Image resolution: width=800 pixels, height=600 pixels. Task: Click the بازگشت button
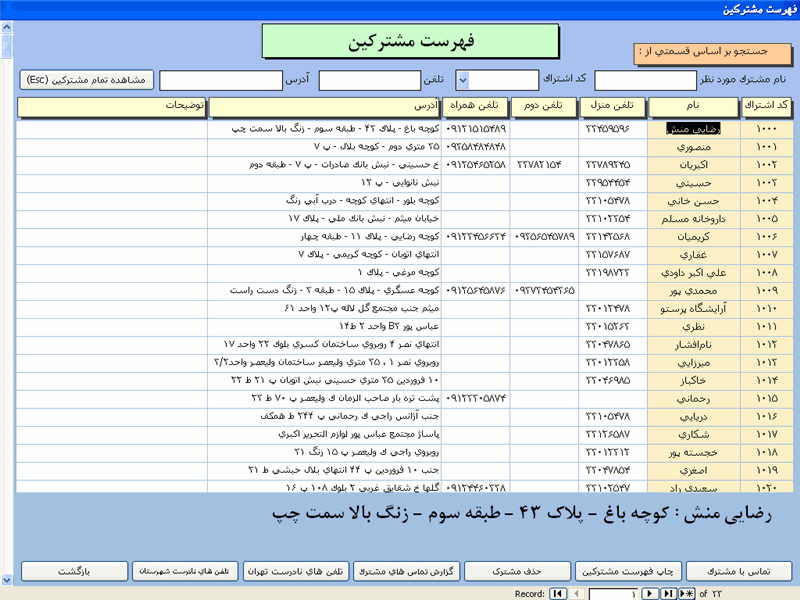74,571
